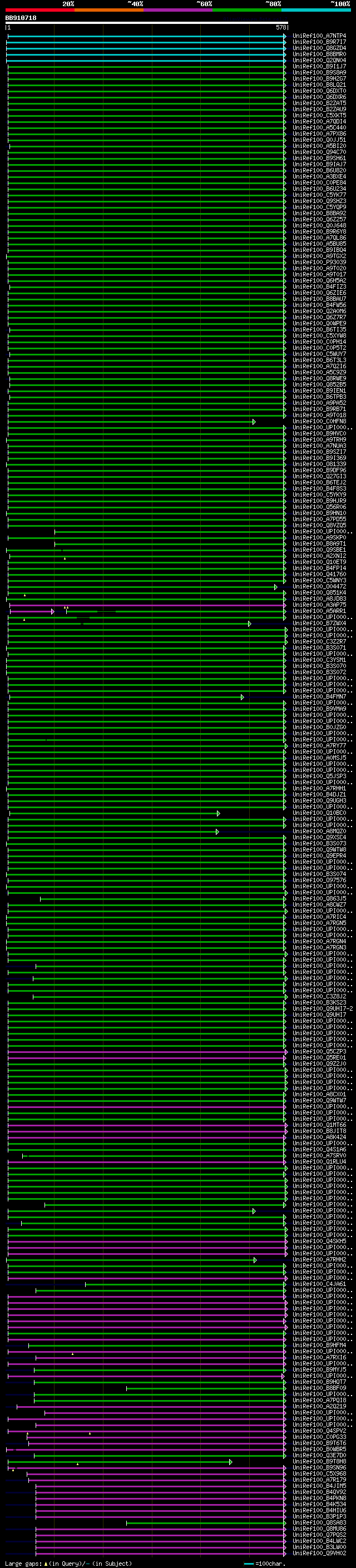Click the orange ~40% identity legend bar
Viewport: 356px width, 1568px height.
109,10
